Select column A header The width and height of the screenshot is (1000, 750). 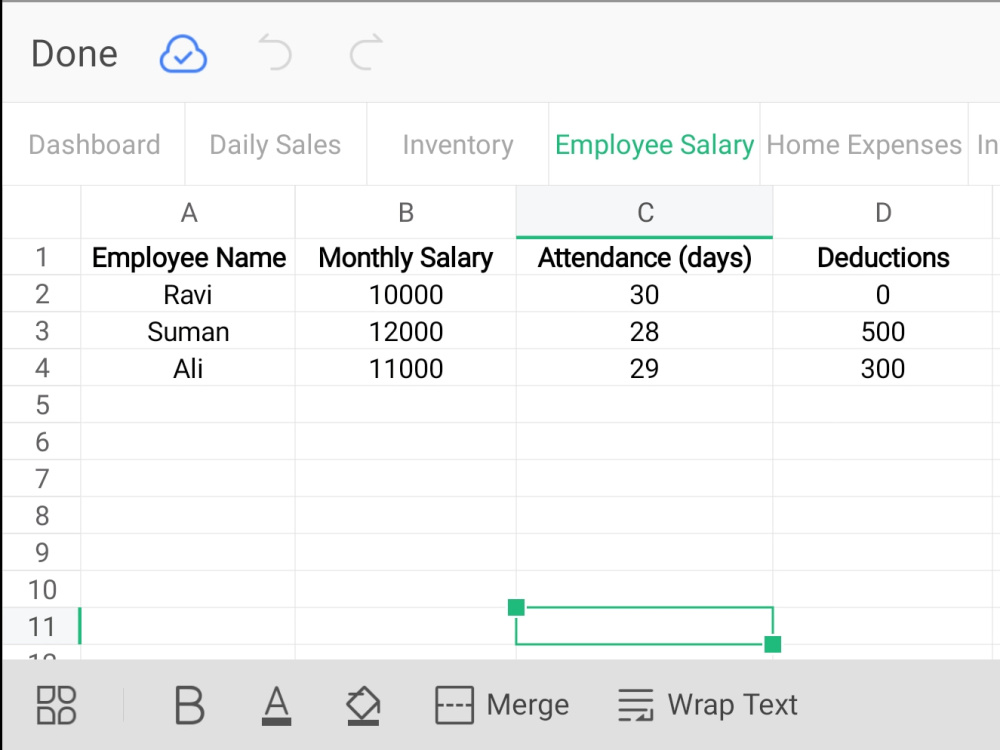pyautogui.click(x=188, y=212)
